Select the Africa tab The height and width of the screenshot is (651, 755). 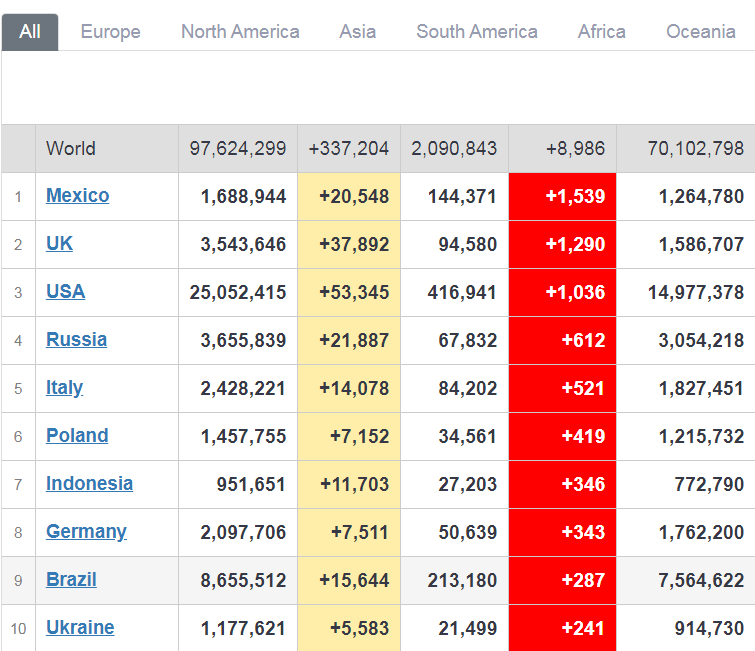click(602, 32)
